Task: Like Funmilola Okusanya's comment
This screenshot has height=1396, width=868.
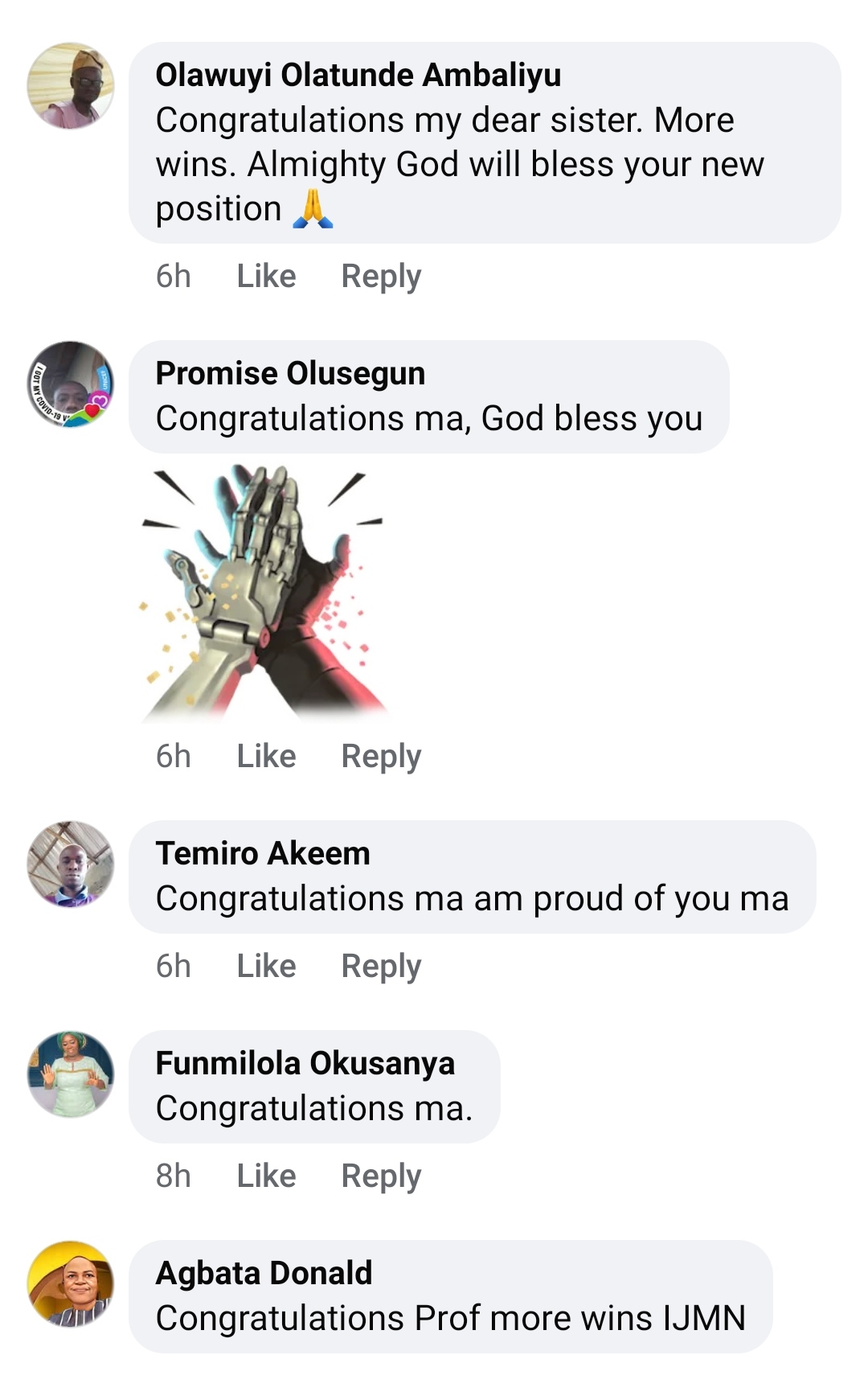Action: 266,1176
